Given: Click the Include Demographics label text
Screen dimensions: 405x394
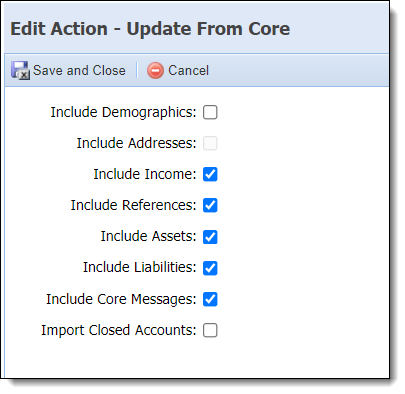Looking at the screenshot, I should [x=123, y=112].
